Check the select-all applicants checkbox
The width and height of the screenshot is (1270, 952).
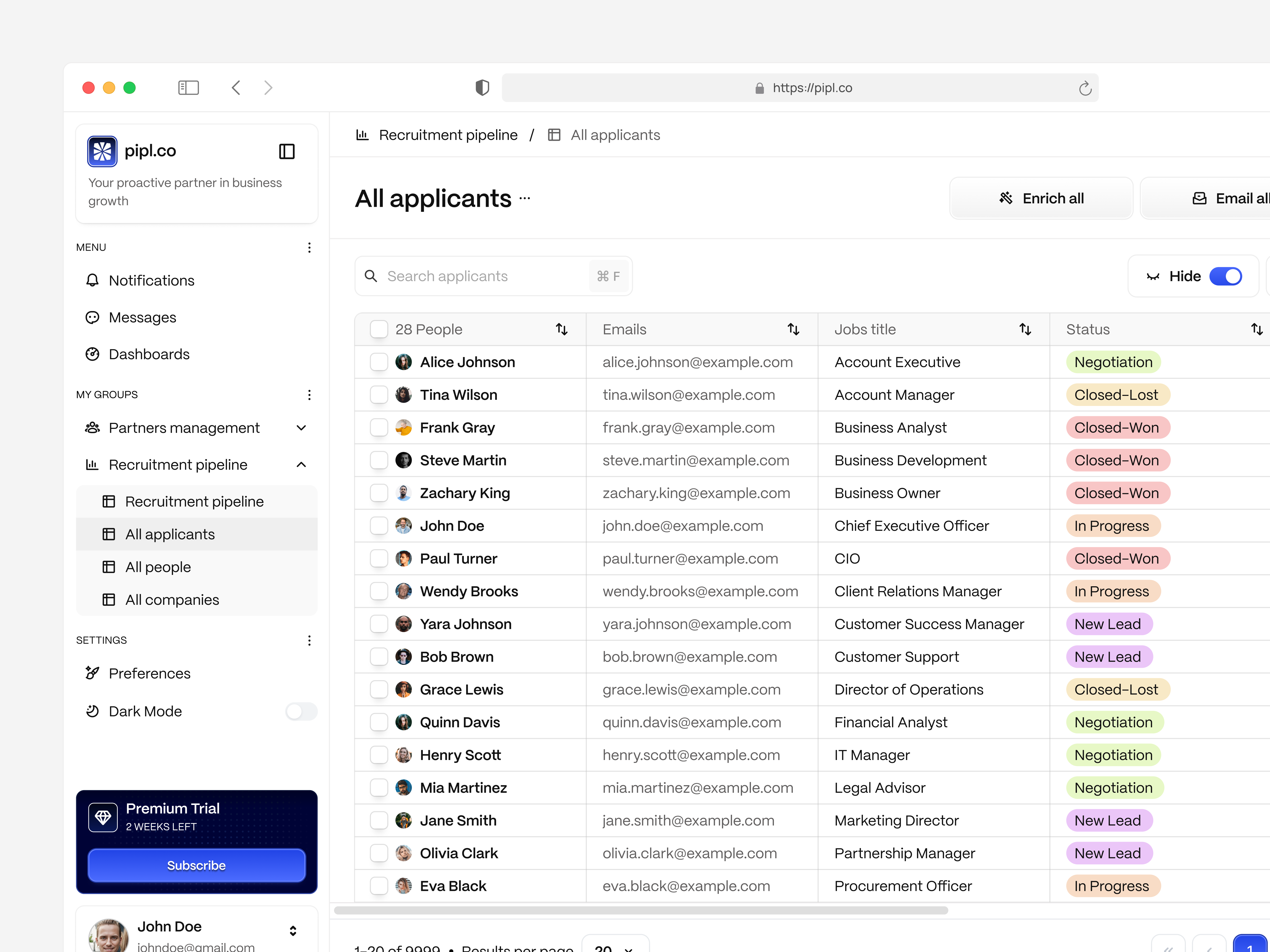click(379, 329)
